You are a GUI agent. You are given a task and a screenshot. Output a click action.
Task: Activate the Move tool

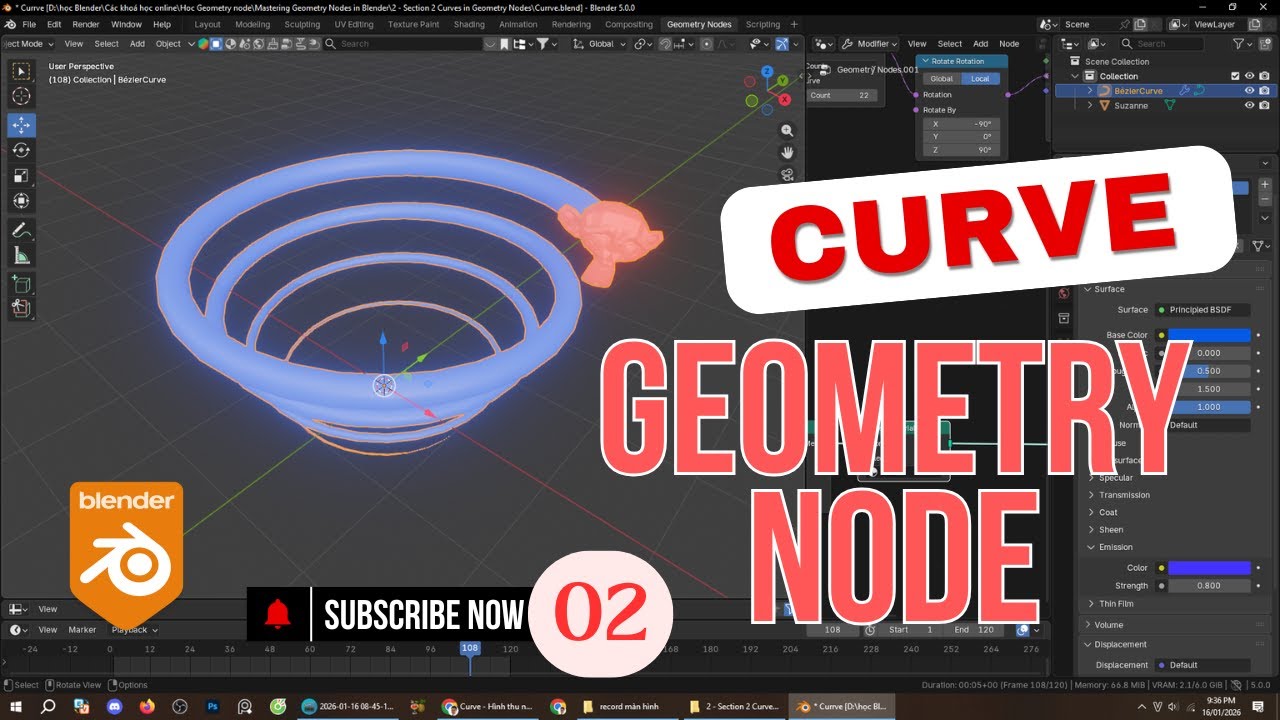coord(21,125)
